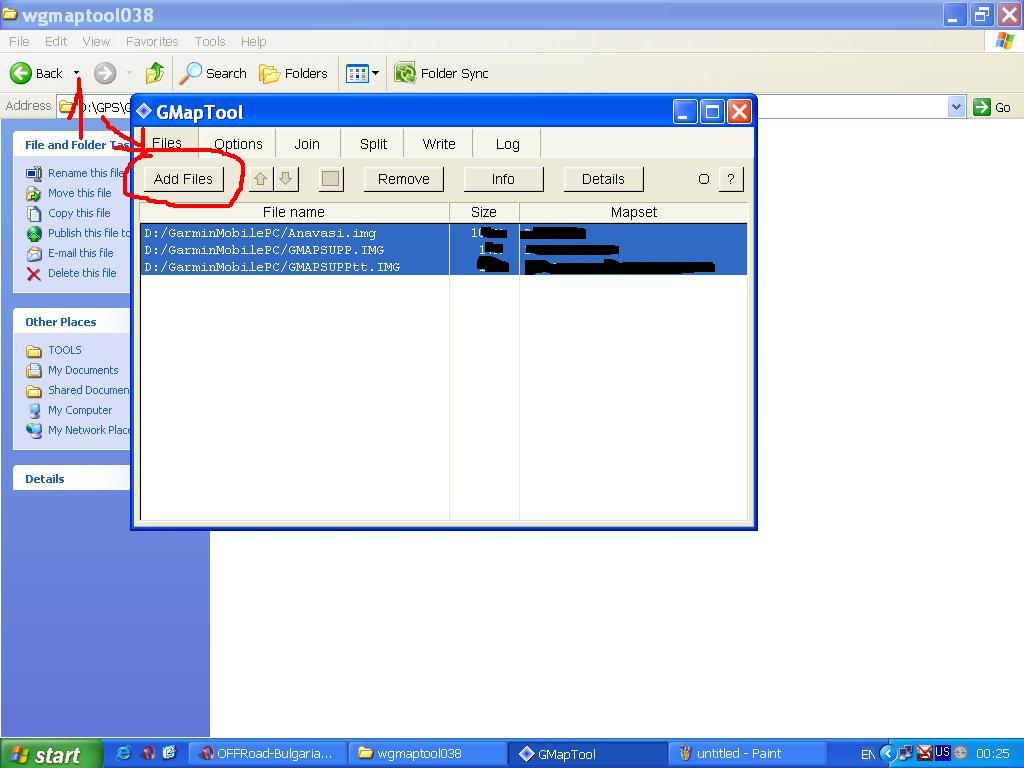The height and width of the screenshot is (768, 1024).
Task: Click Add Files button in GMapTool
Action: click(x=183, y=179)
